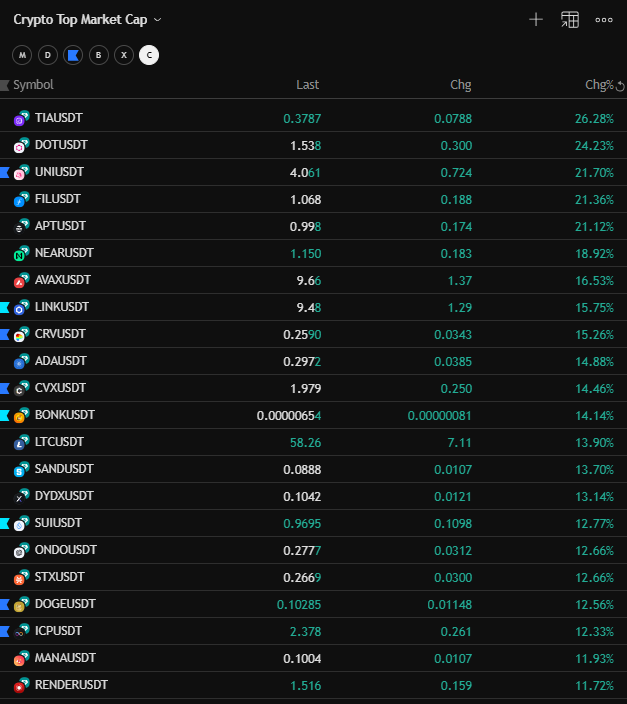Toggle the cyan flag on BONKUSDT row
Image resolution: width=627 pixels, height=704 pixels.
[4, 415]
